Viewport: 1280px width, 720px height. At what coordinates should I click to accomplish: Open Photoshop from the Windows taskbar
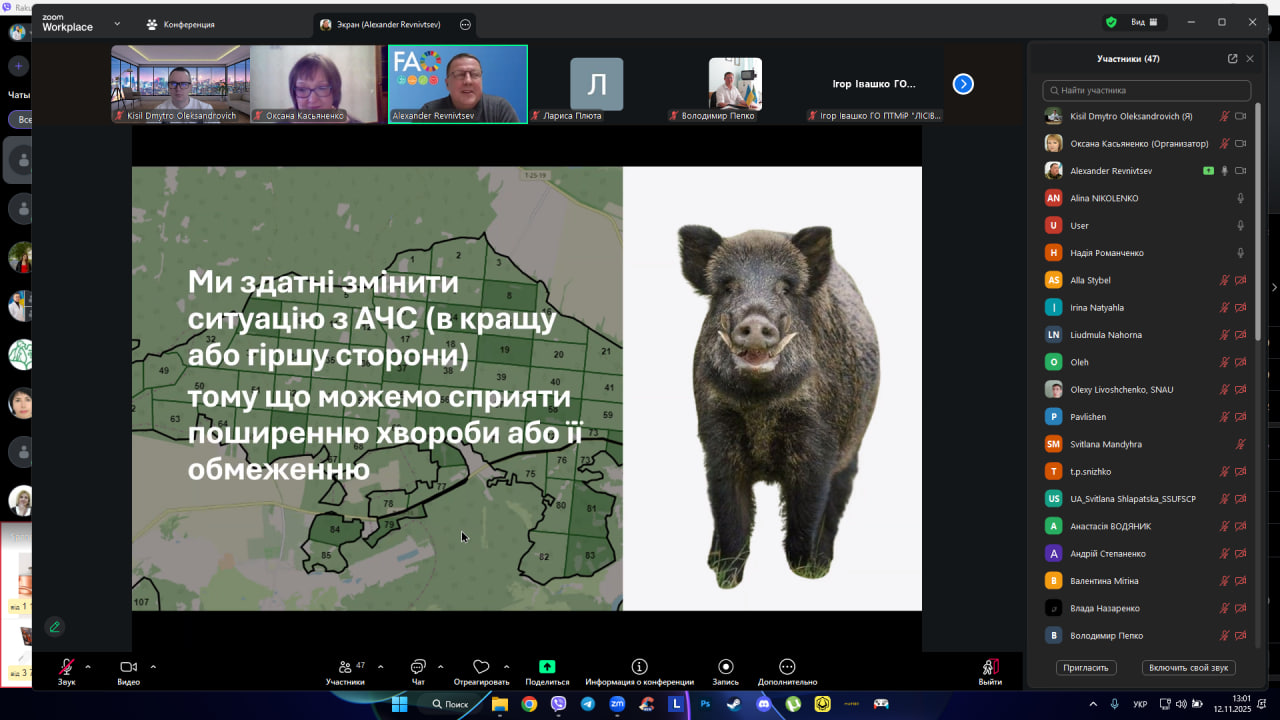pos(705,704)
